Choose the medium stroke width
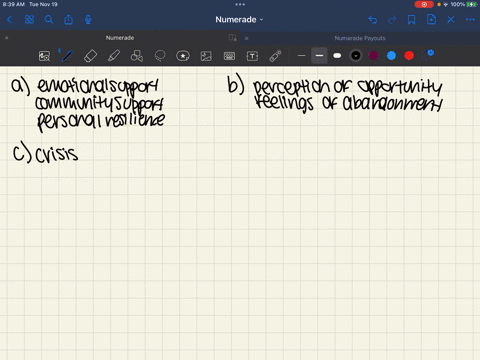Viewport: 480px width, 360px height. (x=319, y=56)
